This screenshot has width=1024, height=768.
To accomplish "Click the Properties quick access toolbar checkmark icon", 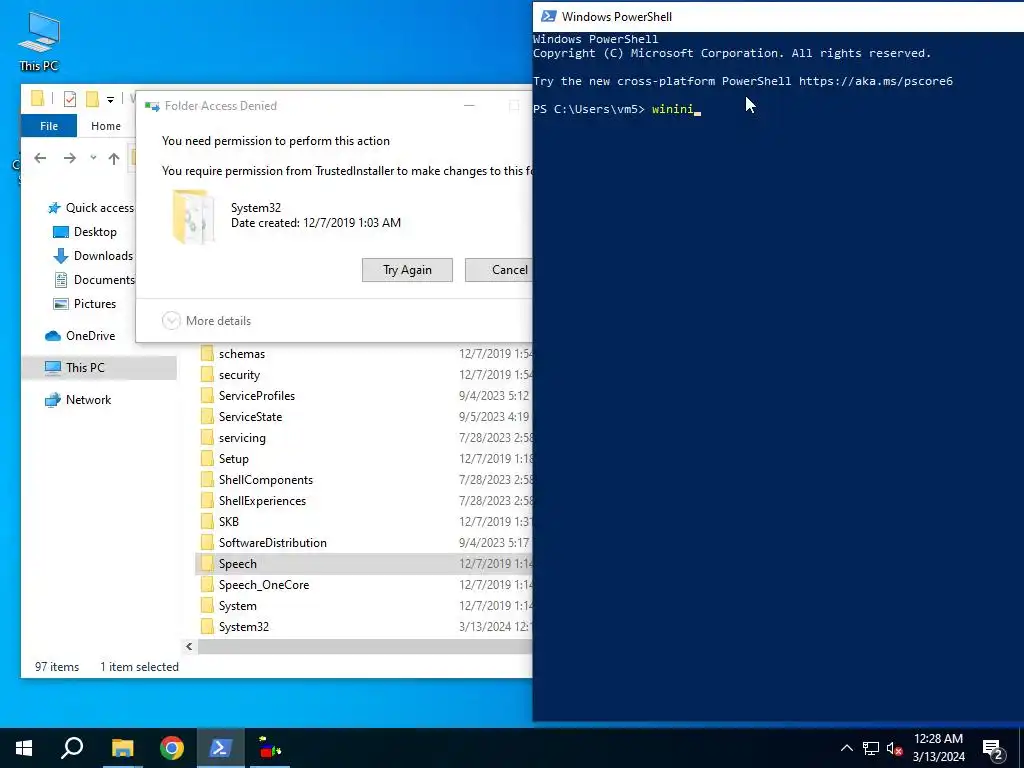I will tap(70, 99).
